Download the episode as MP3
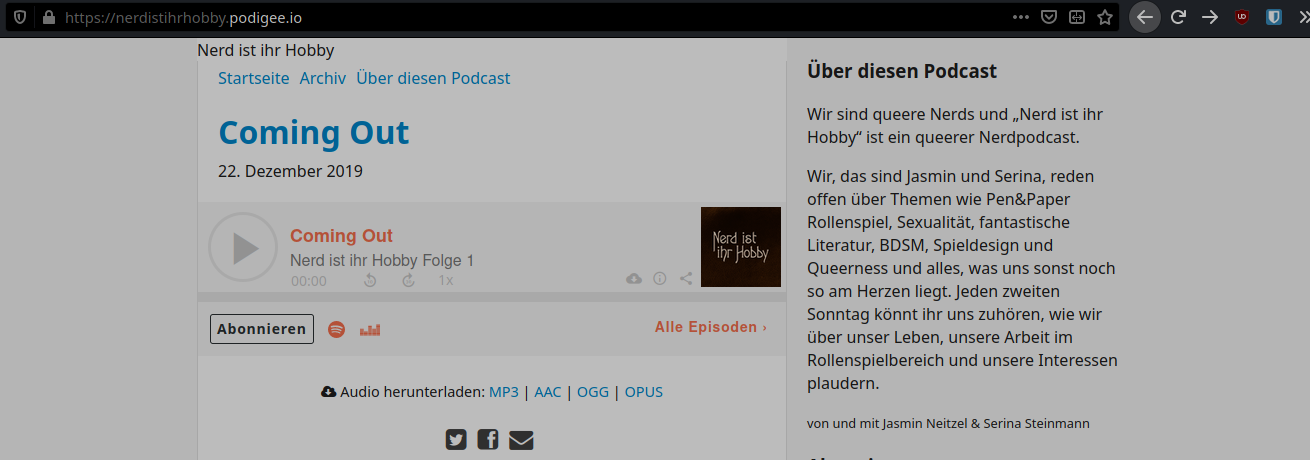 (x=504, y=392)
